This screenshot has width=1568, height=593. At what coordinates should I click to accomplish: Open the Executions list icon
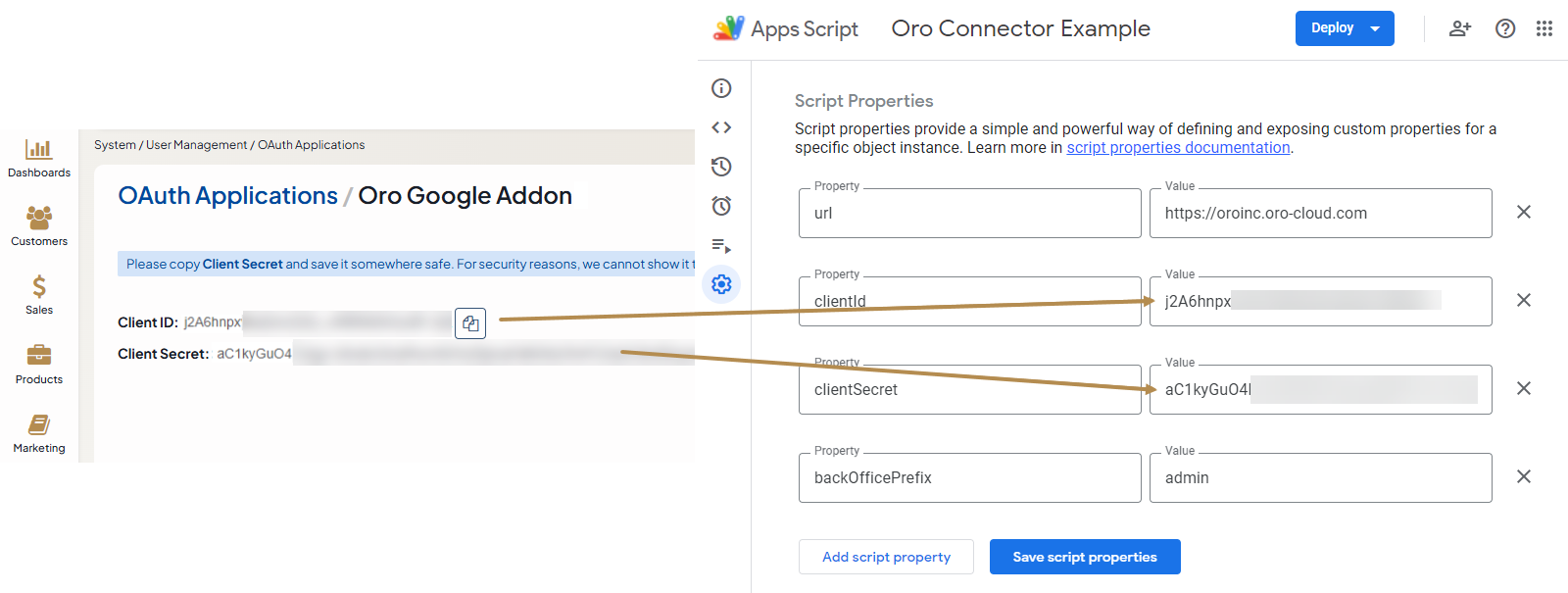point(721,246)
